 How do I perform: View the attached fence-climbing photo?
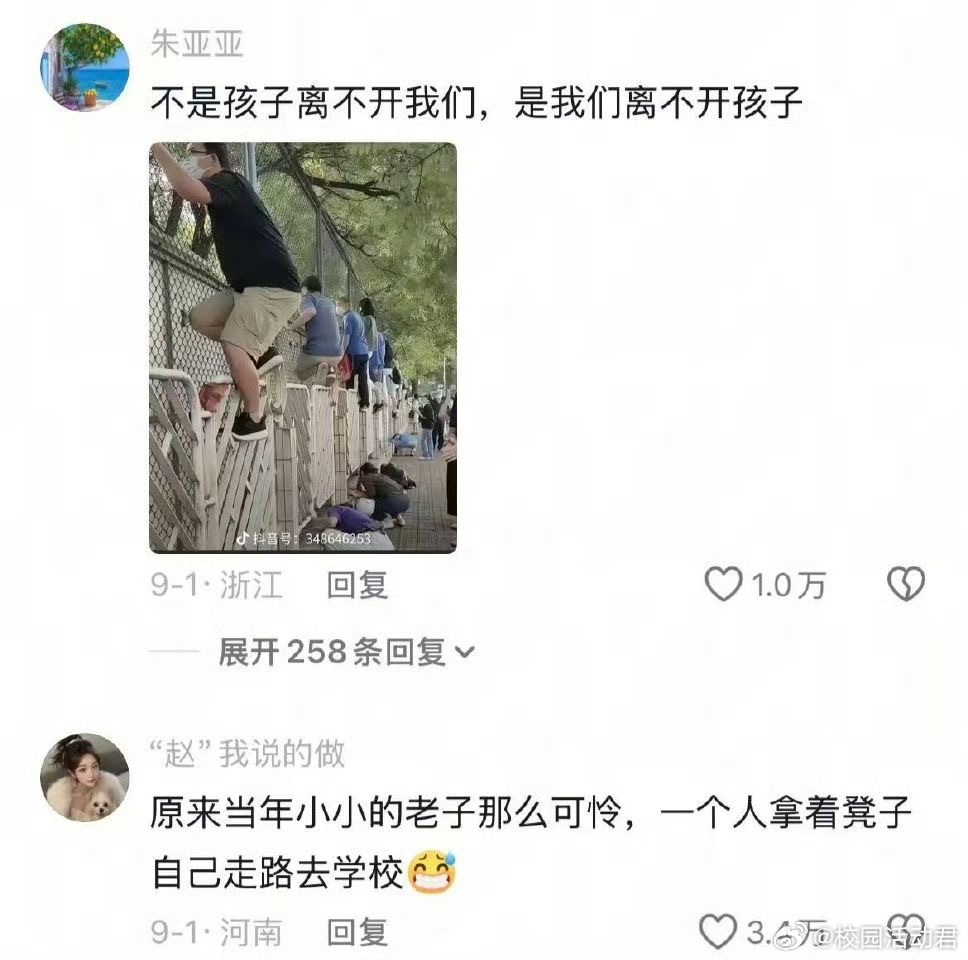(303, 348)
